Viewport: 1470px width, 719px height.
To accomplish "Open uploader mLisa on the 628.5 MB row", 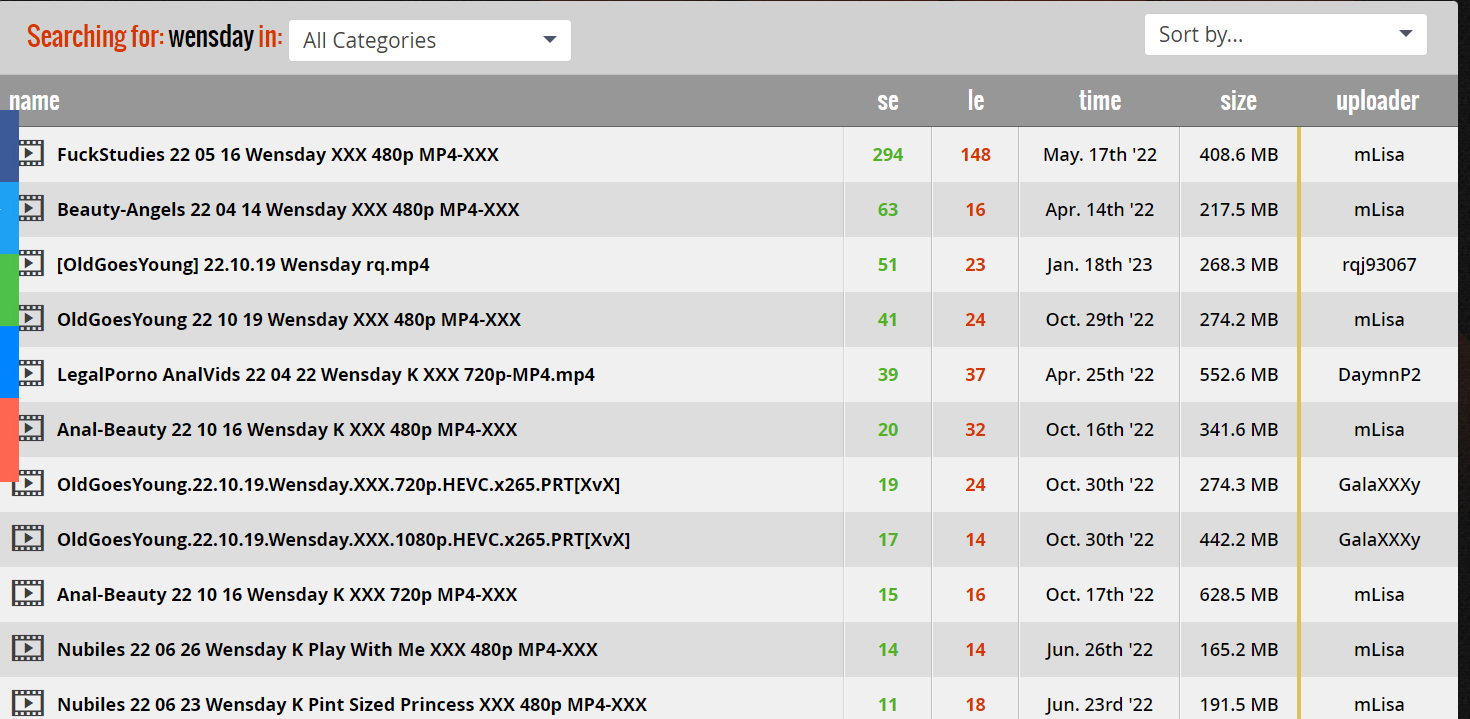I will (1379, 595).
